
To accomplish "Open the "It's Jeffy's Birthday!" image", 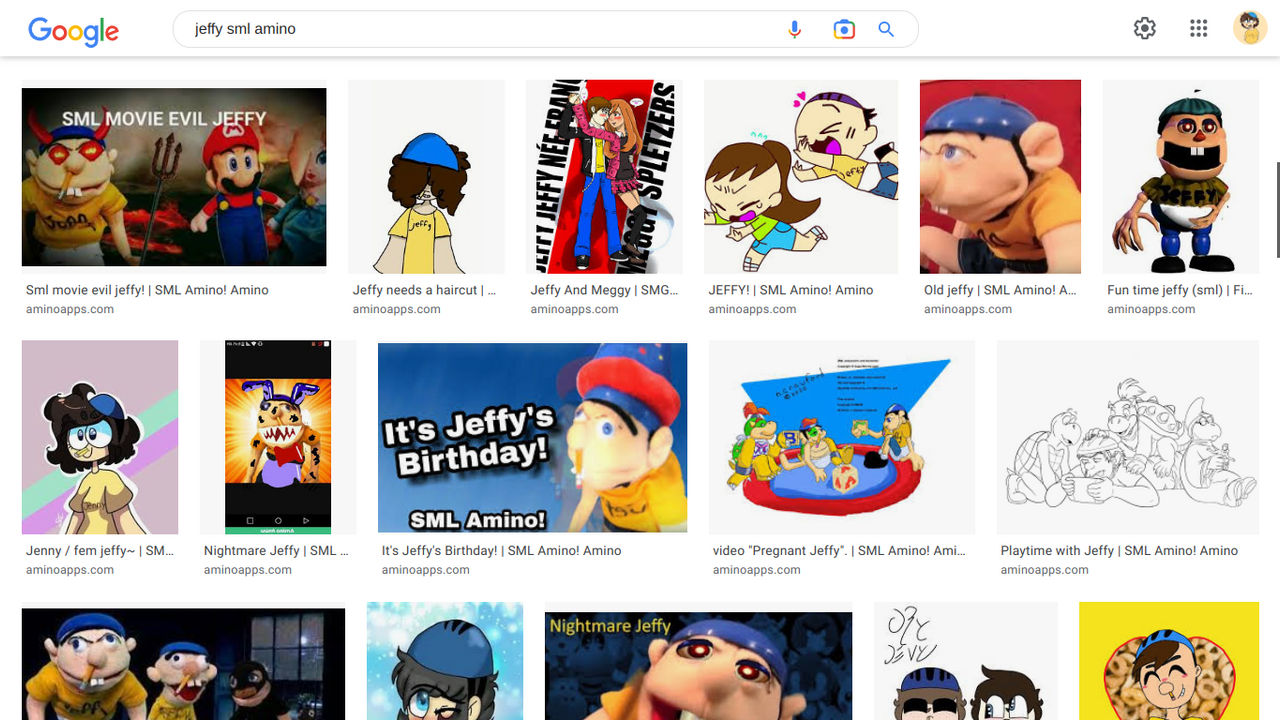I will (532, 437).
